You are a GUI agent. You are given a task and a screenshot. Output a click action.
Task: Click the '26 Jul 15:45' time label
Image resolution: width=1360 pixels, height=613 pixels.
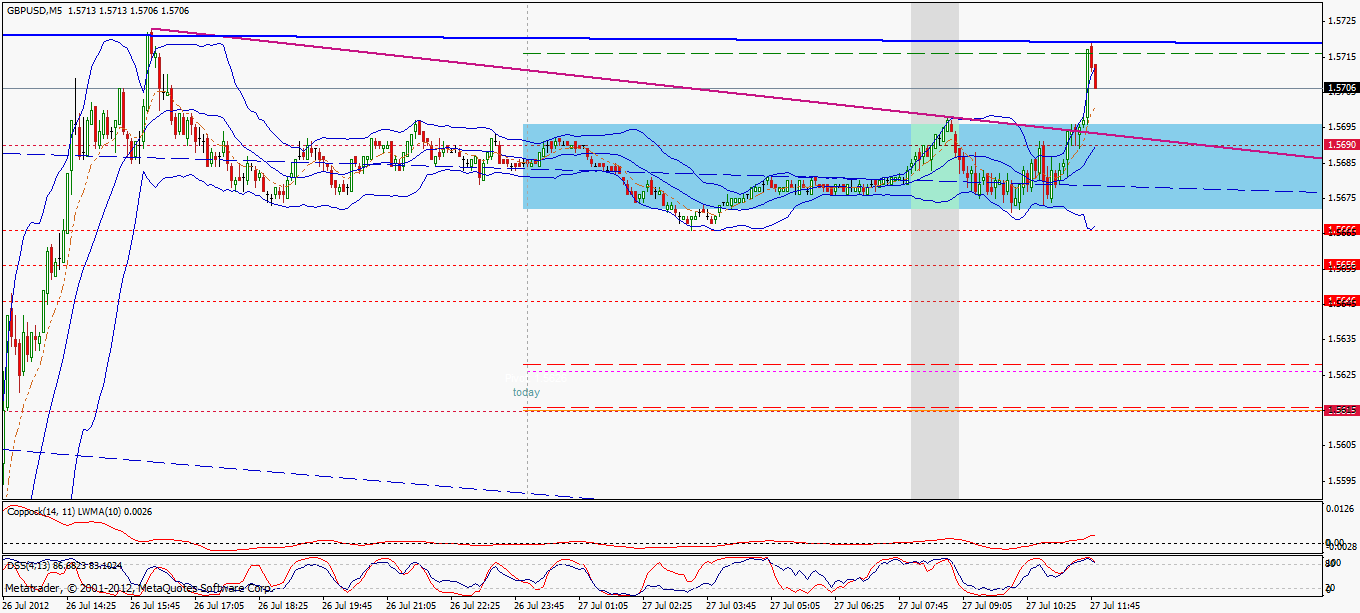click(154, 606)
